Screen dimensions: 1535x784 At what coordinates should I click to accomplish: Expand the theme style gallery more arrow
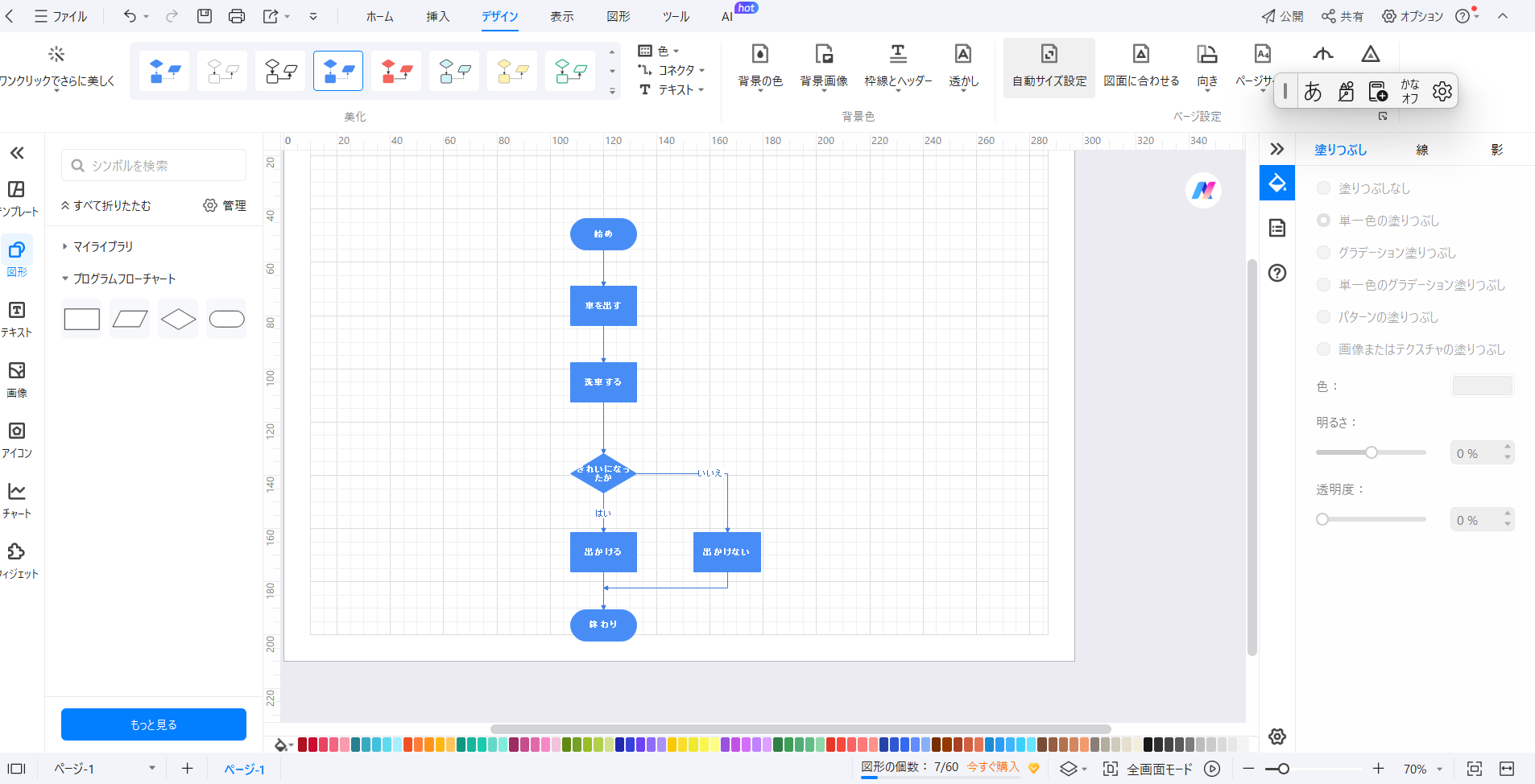(x=612, y=91)
